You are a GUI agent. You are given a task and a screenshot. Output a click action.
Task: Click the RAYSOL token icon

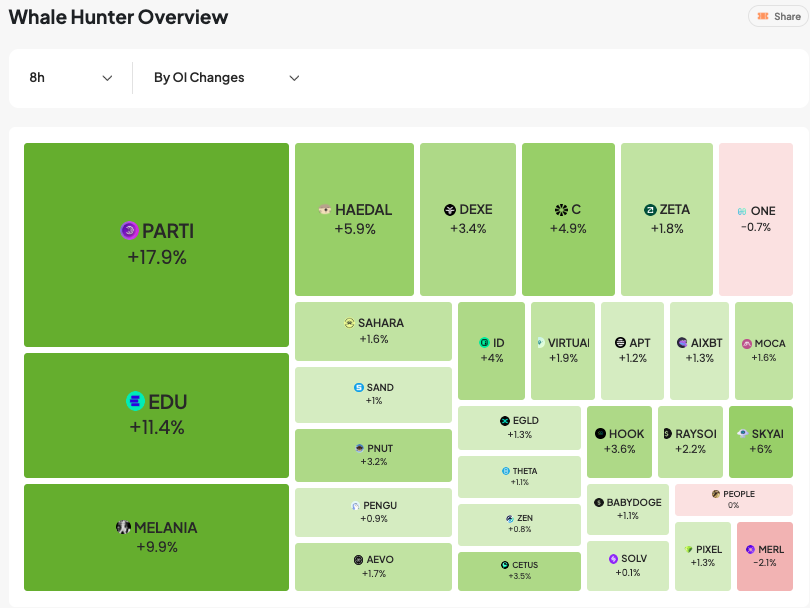[x=667, y=433]
